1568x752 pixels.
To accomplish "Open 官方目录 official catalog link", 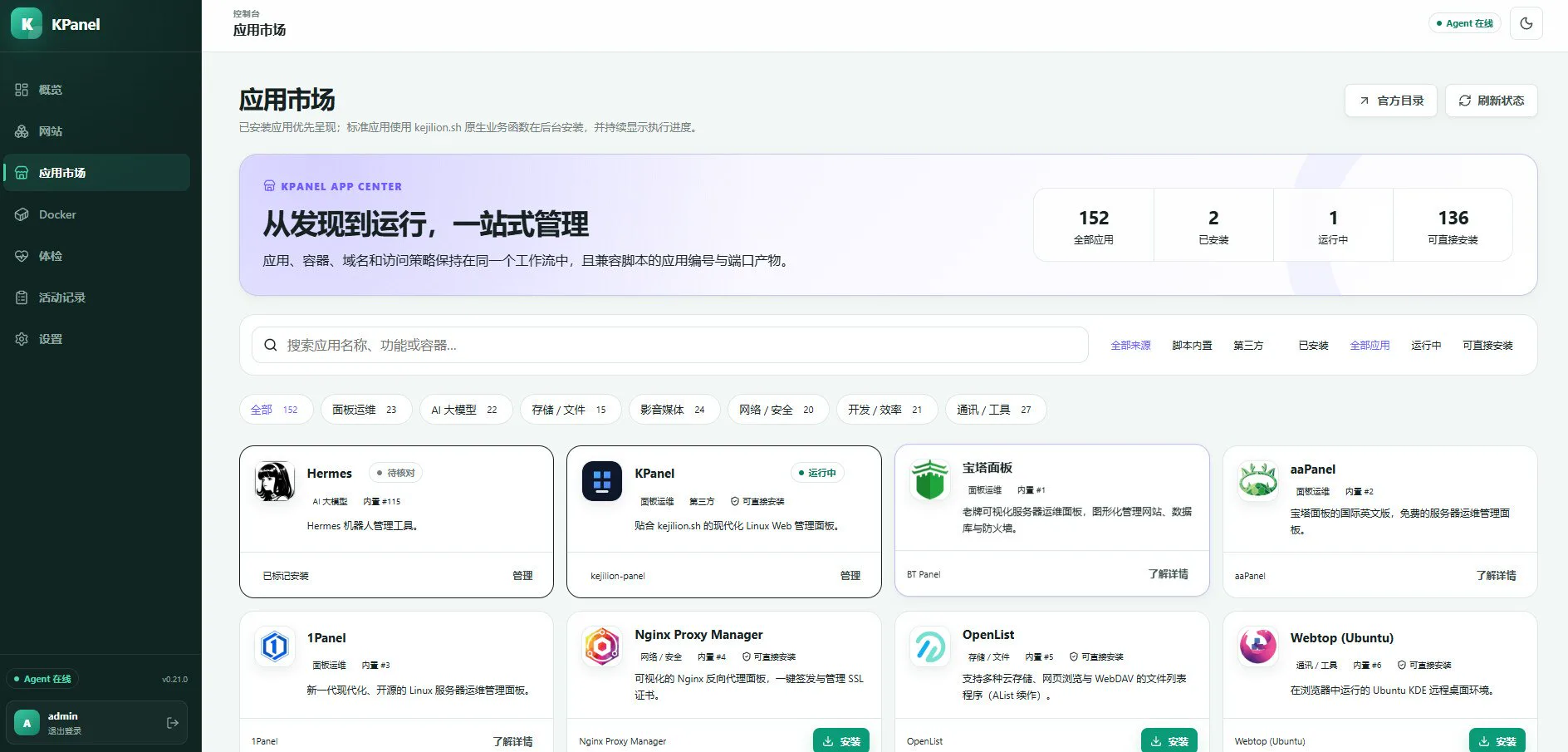I will (1391, 101).
